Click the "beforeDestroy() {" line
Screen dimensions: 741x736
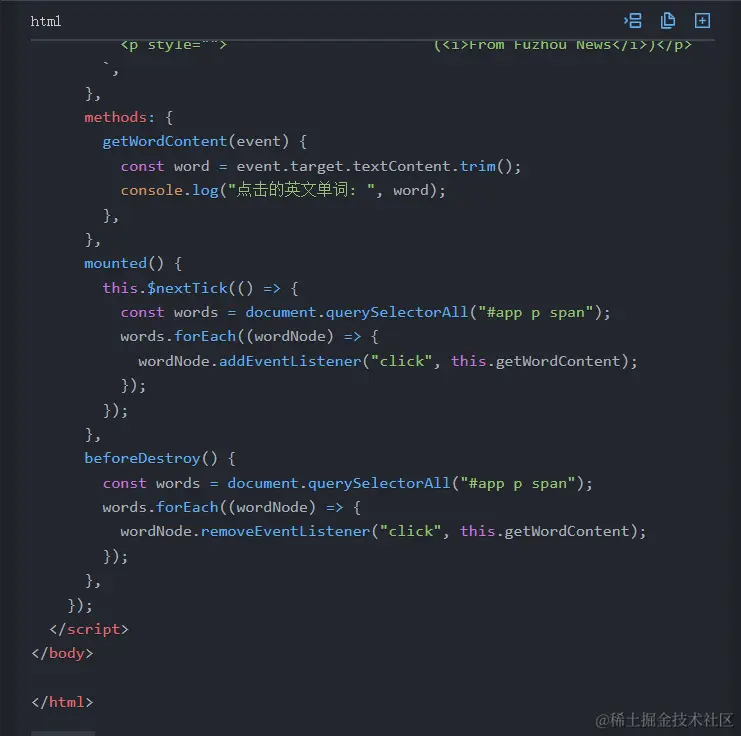pyautogui.click(x=160, y=458)
